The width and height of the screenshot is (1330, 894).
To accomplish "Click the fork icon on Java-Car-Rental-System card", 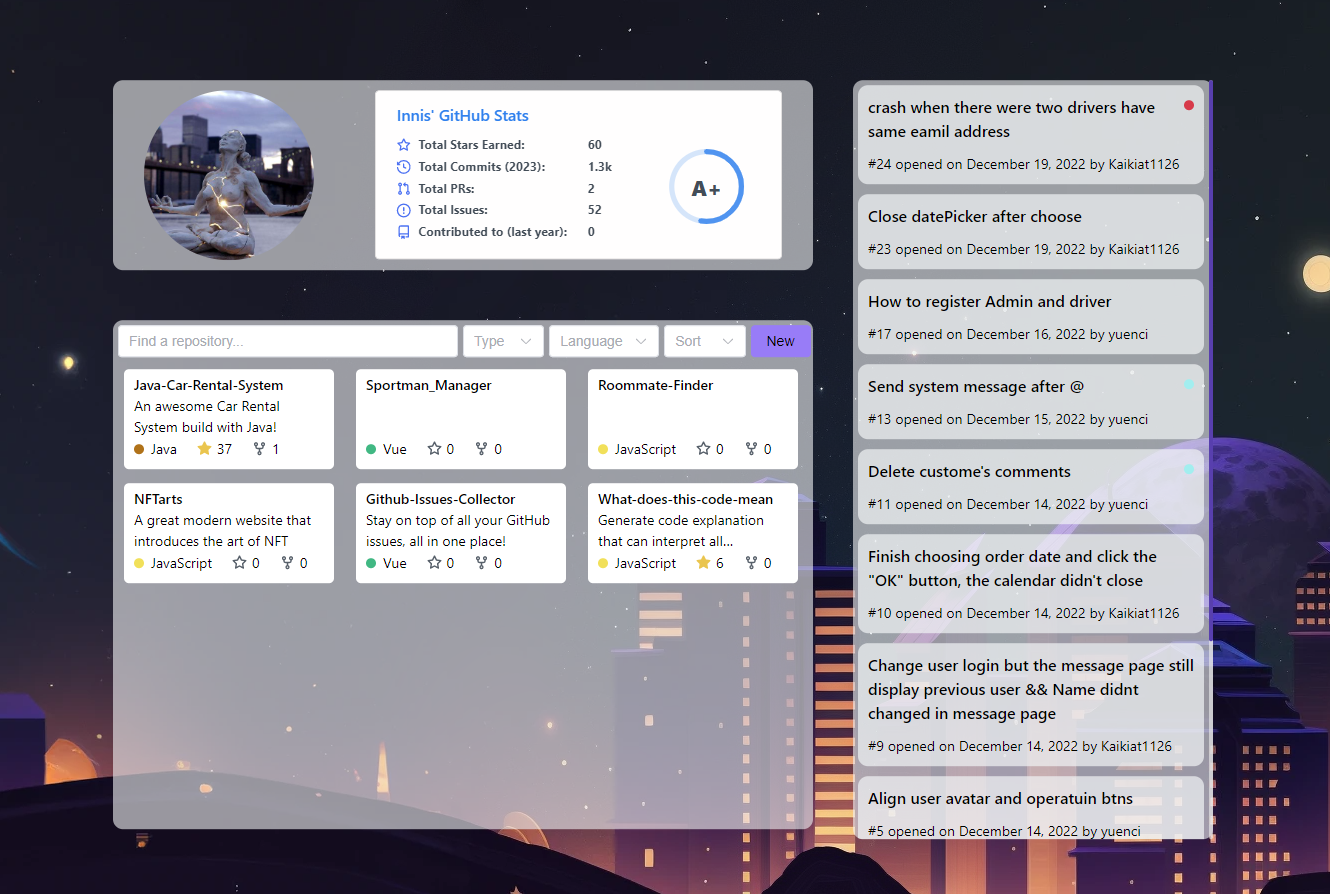I will click(x=260, y=449).
